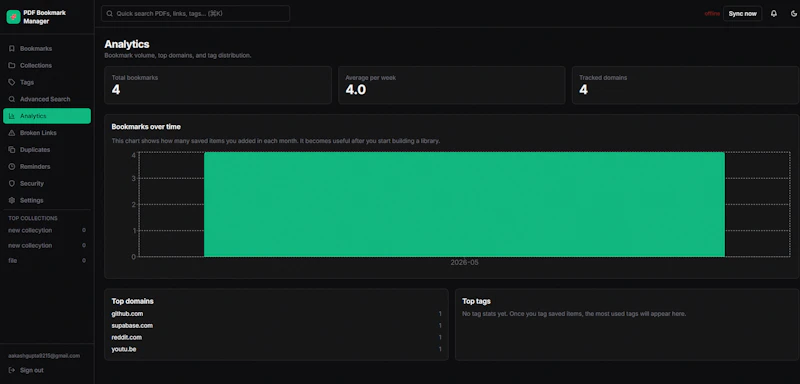Screen dimensions: 800x384
Task: Click the Tags label icon
Action: tap(12, 82)
